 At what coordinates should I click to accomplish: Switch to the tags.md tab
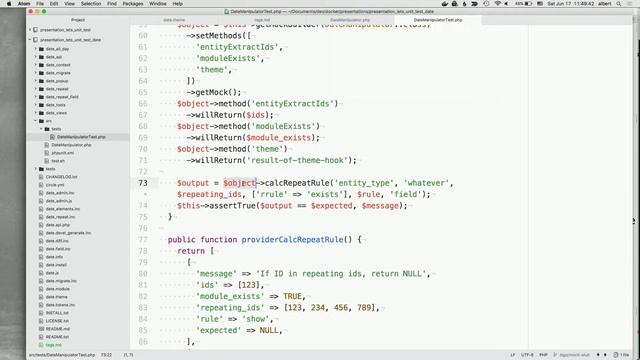pyautogui.click(x=262, y=20)
